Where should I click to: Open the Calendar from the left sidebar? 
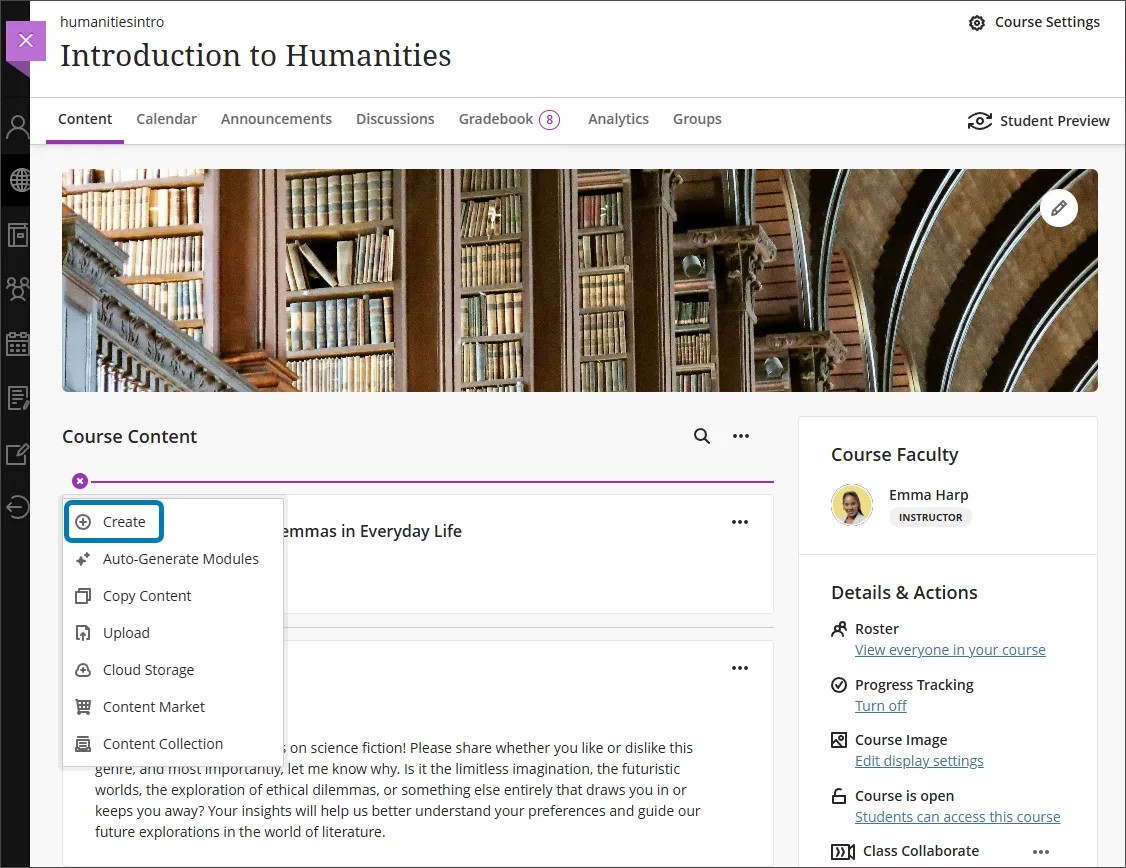[x=16, y=343]
